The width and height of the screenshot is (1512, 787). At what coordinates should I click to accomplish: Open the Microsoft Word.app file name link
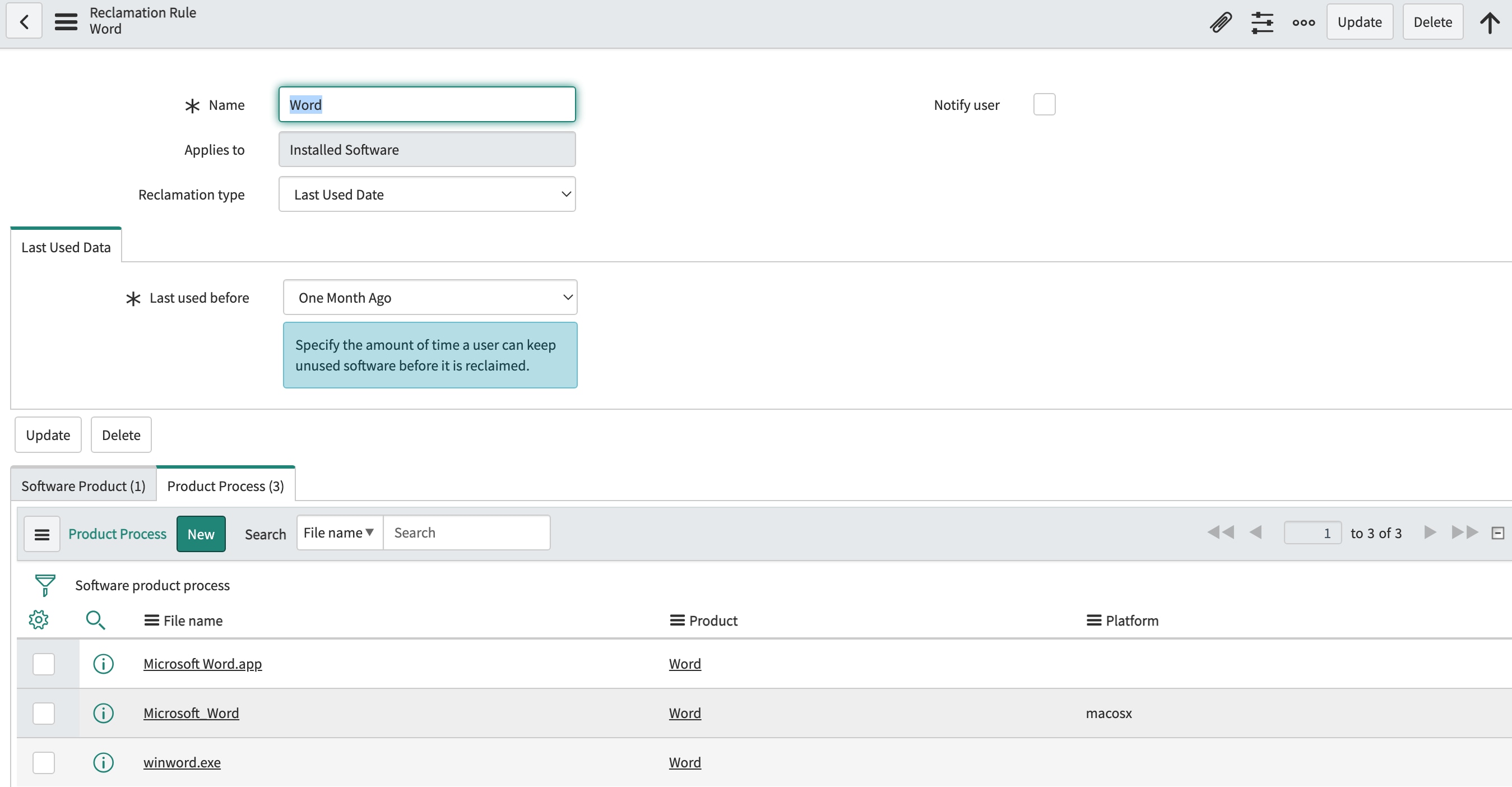[202, 664]
